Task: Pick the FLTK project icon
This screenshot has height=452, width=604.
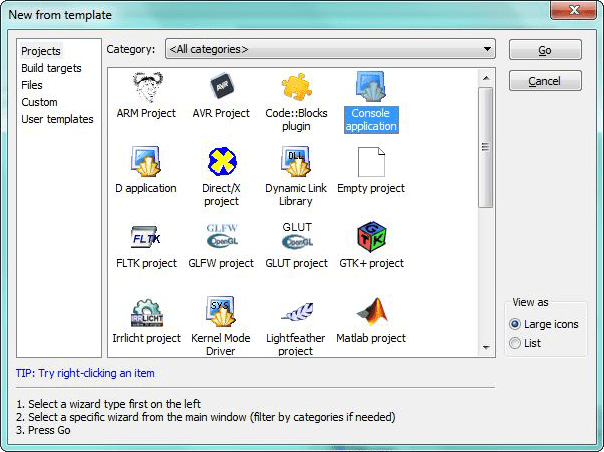Action: (146, 237)
